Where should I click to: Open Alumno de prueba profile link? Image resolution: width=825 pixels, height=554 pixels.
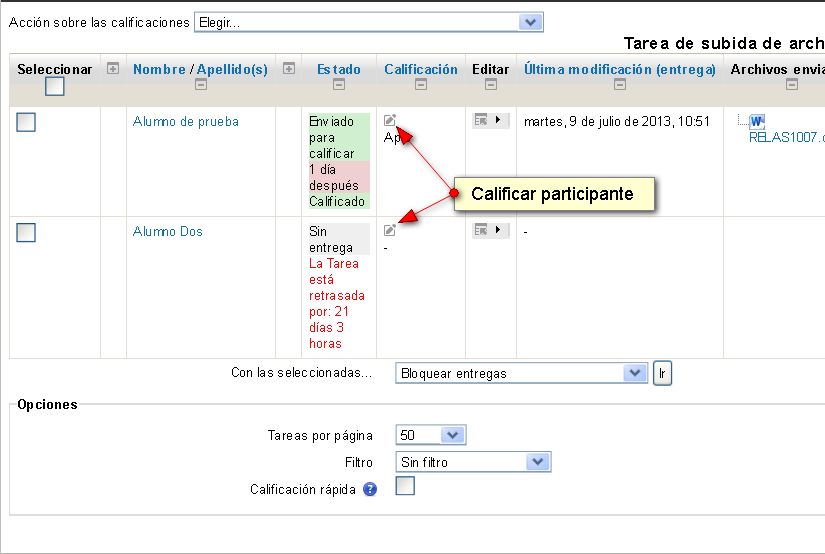185,122
